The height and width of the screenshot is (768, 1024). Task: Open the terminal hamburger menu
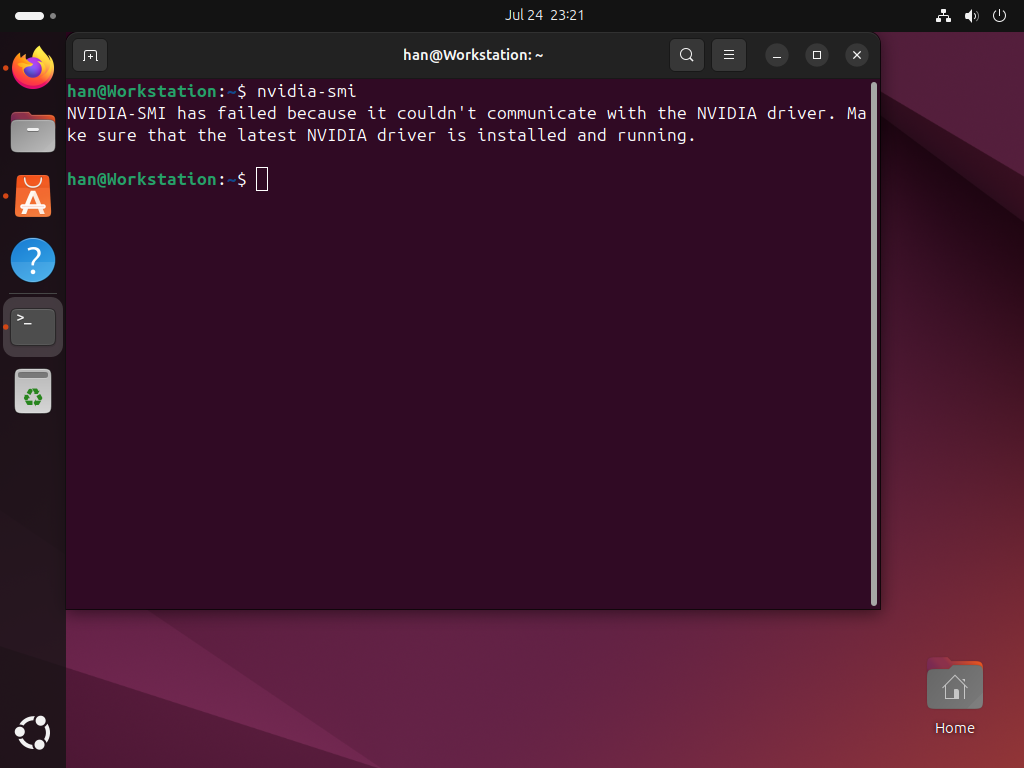tap(729, 56)
